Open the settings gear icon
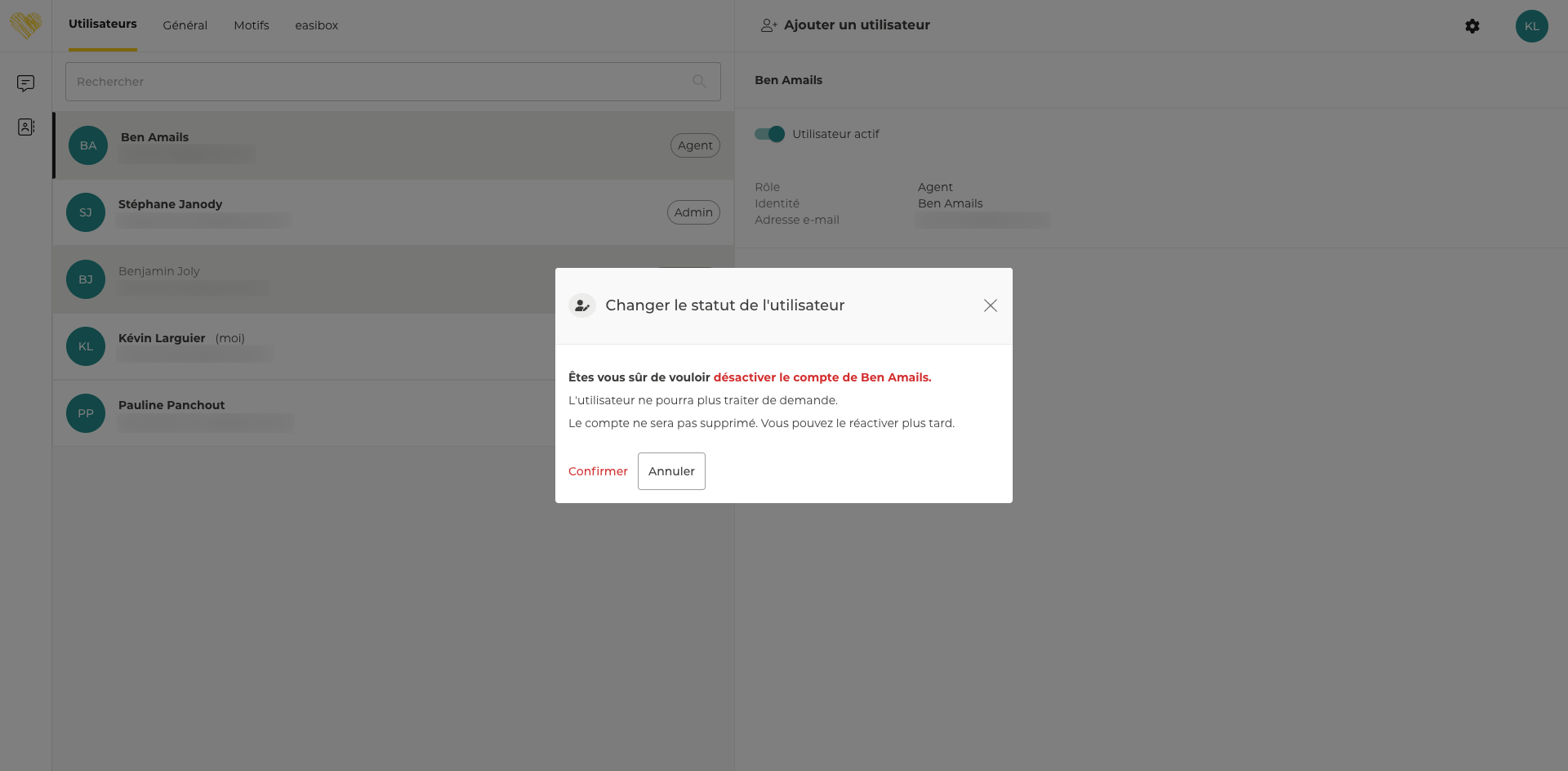This screenshot has width=1568, height=771. (1472, 26)
